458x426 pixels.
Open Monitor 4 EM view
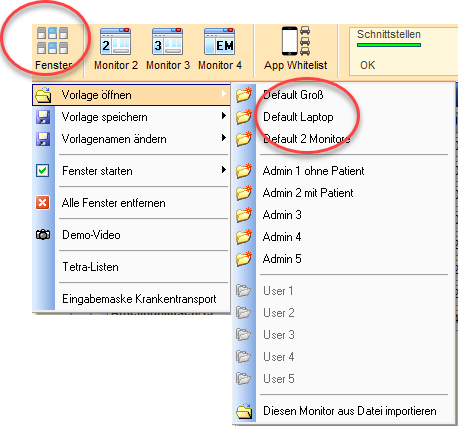[x=220, y=49]
